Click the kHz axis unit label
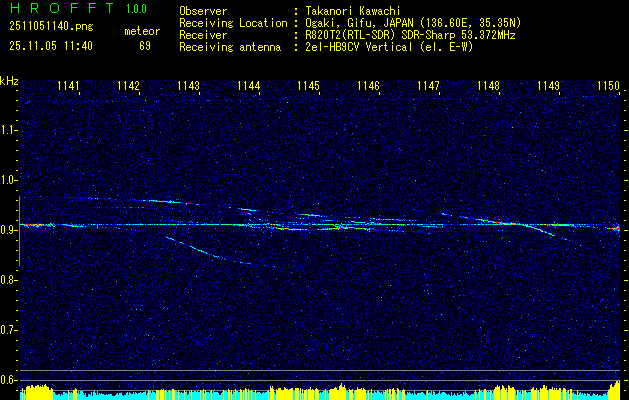 tap(9, 81)
